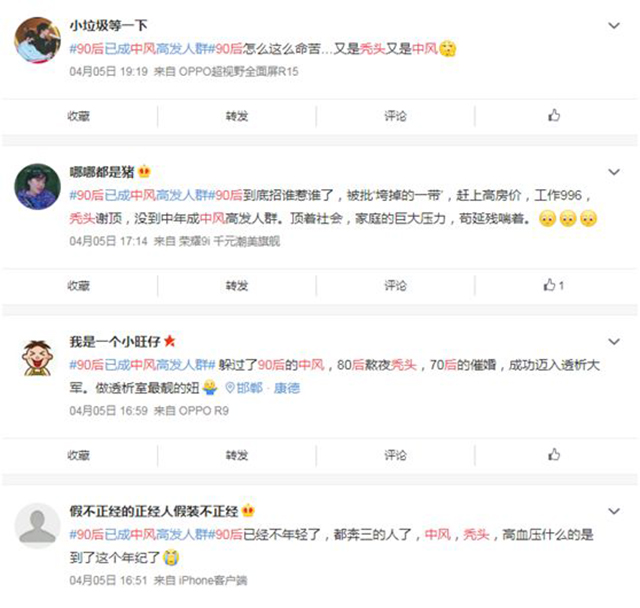This screenshot has width=640, height=608.
Task: View avatar of 我是一个小旺仔
Action: (38, 358)
